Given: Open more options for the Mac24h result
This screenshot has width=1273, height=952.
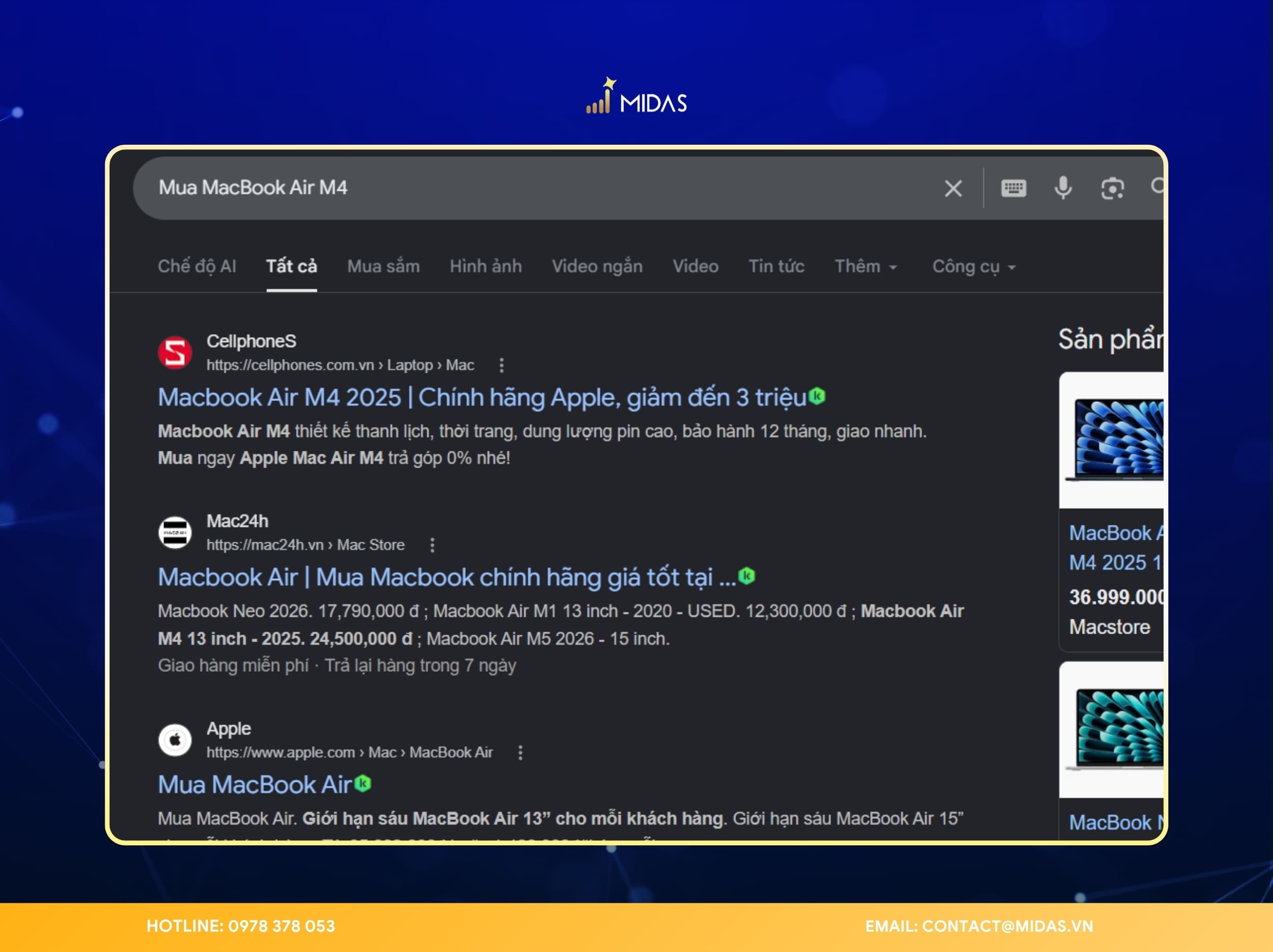Looking at the screenshot, I should tap(432, 545).
